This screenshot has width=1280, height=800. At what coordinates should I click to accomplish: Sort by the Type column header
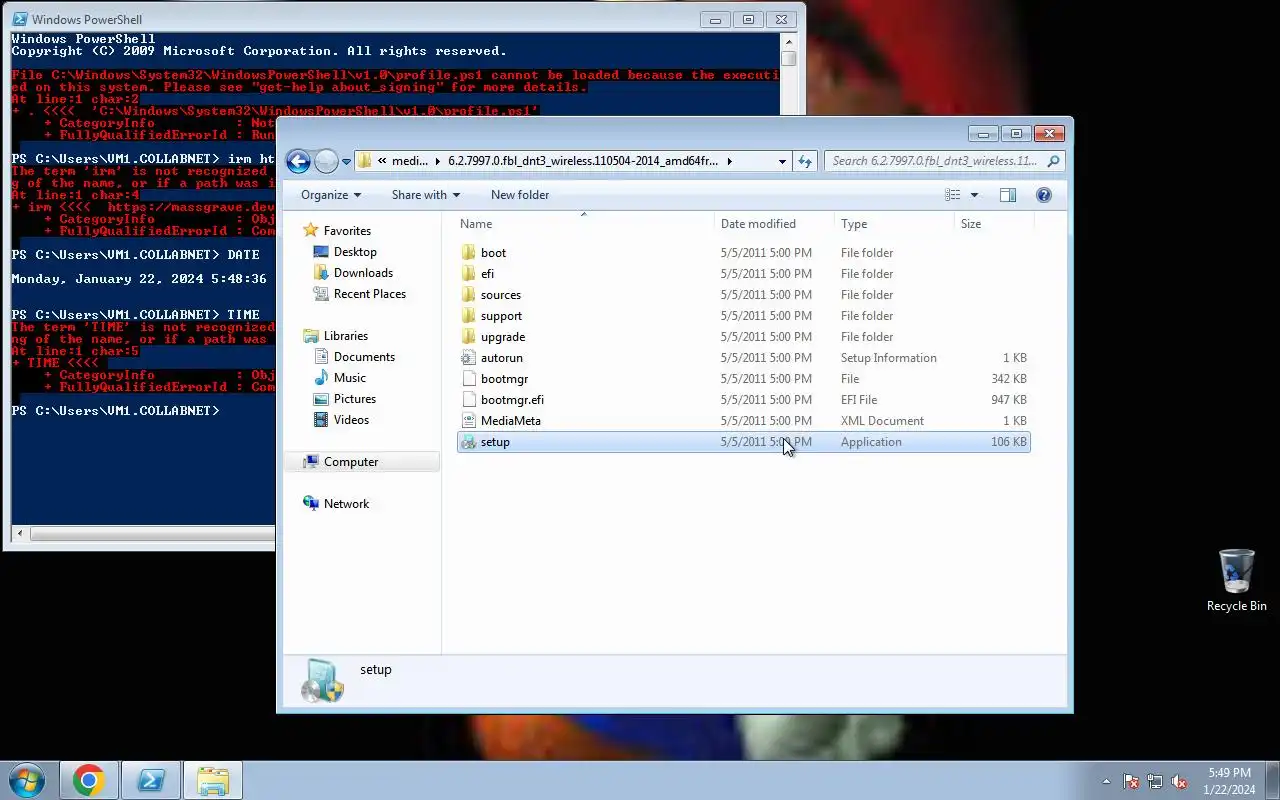894,224
